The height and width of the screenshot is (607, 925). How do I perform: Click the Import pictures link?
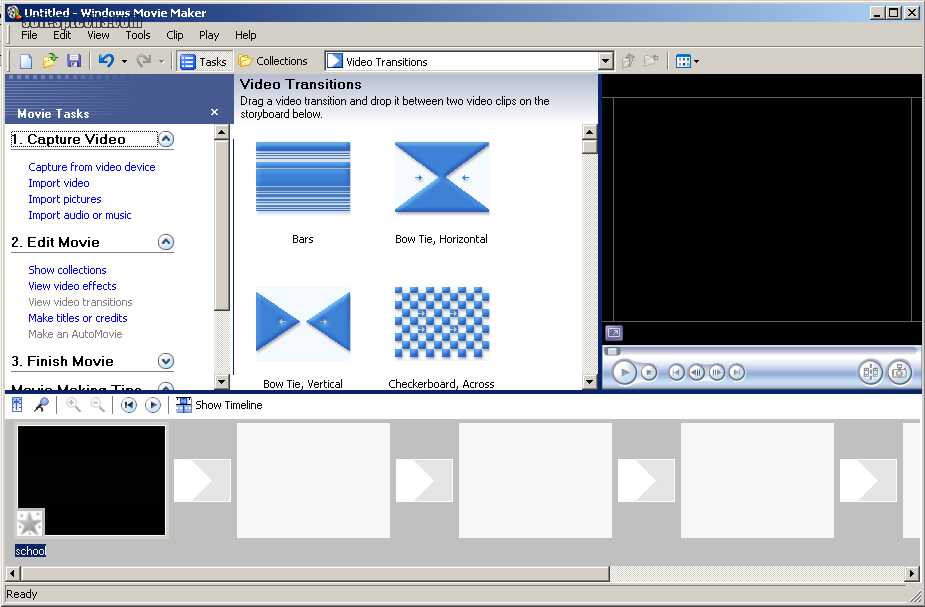click(65, 199)
